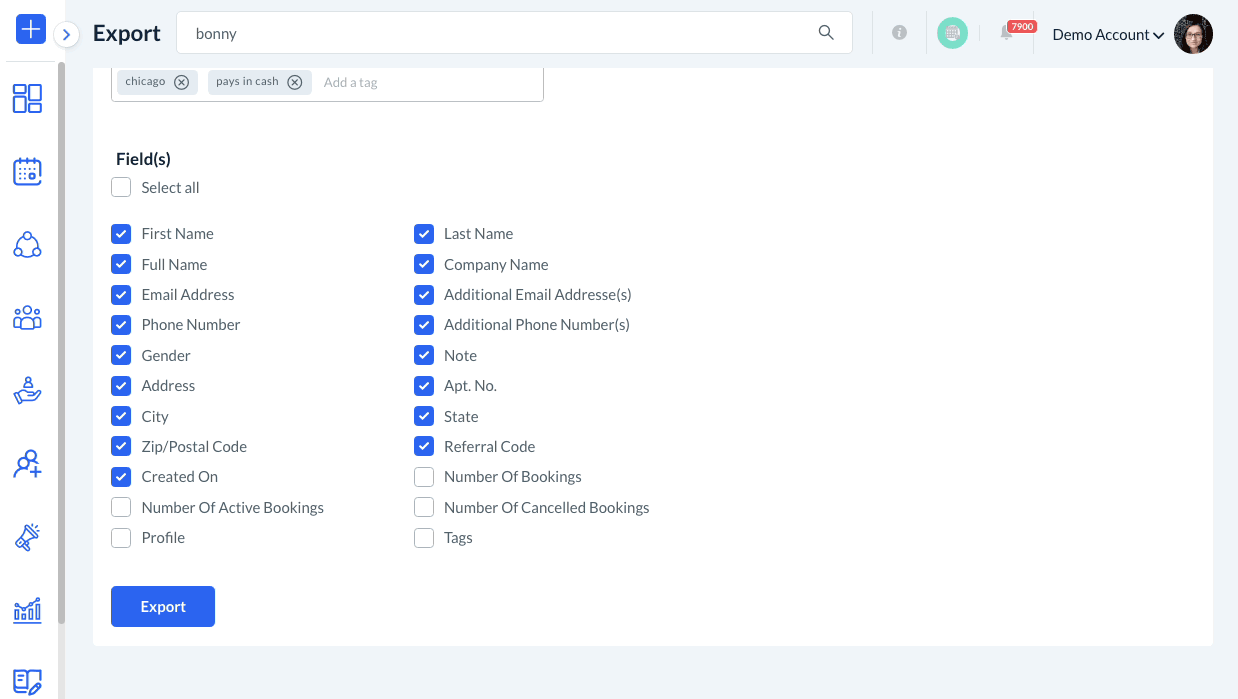Viewport: 1238px width, 699px height.
Task: Remove the chicago tag
Action: [x=181, y=83]
